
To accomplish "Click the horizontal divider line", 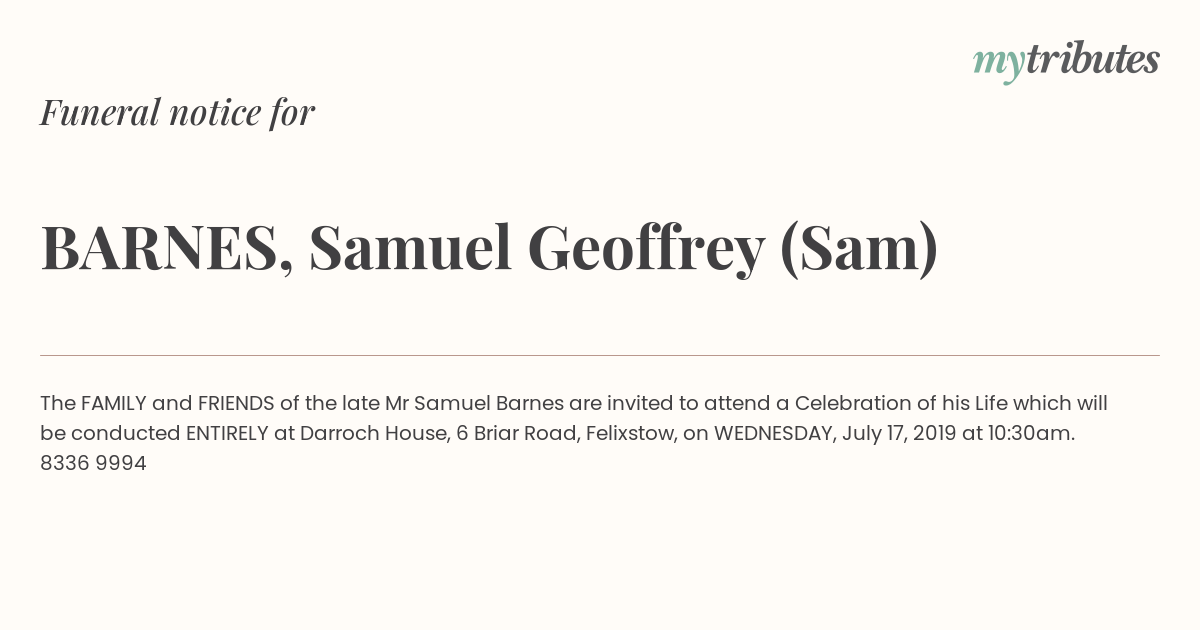I will 600,355.
